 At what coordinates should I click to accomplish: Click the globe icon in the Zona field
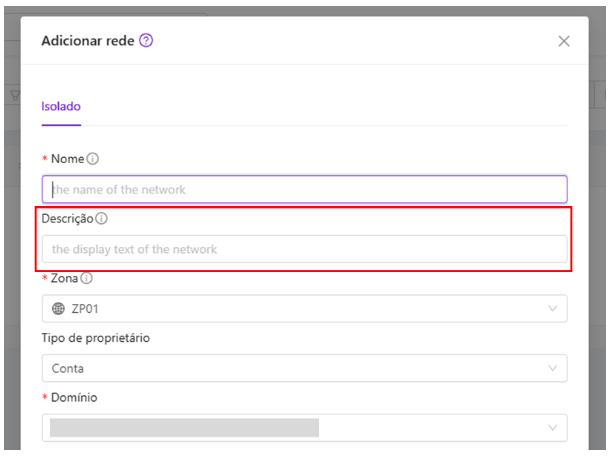58,309
